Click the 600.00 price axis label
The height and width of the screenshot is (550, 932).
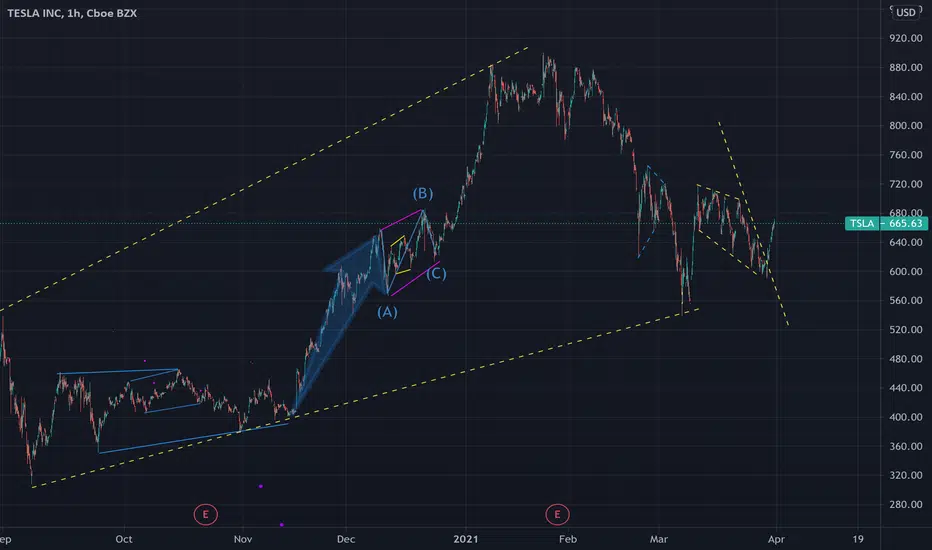pos(905,271)
